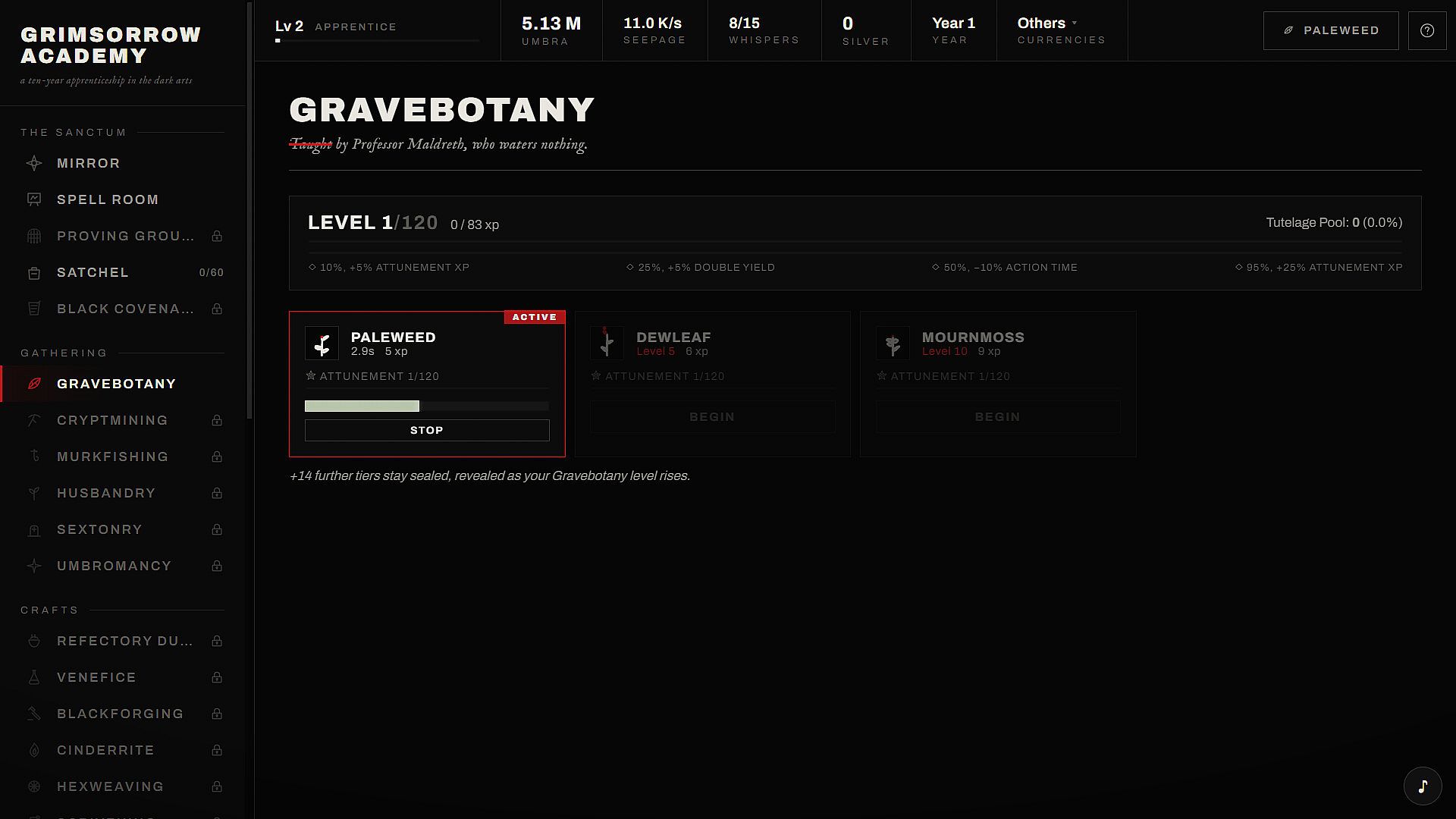Image resolution: width=1456 pixels, height=819 pixels.
Task: Begin gathering Dewleaf
Action: click(x=712, y=417)
